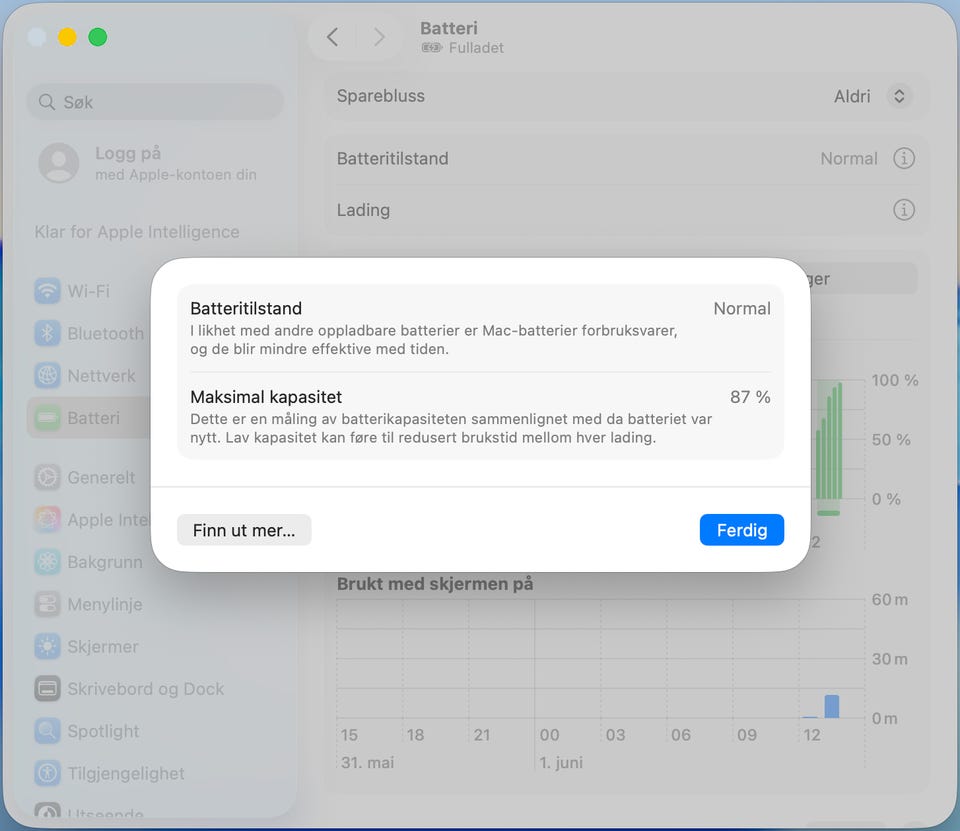Click the green zoom window button
Screen dimensions: 960x831
(x=97, y=37)
